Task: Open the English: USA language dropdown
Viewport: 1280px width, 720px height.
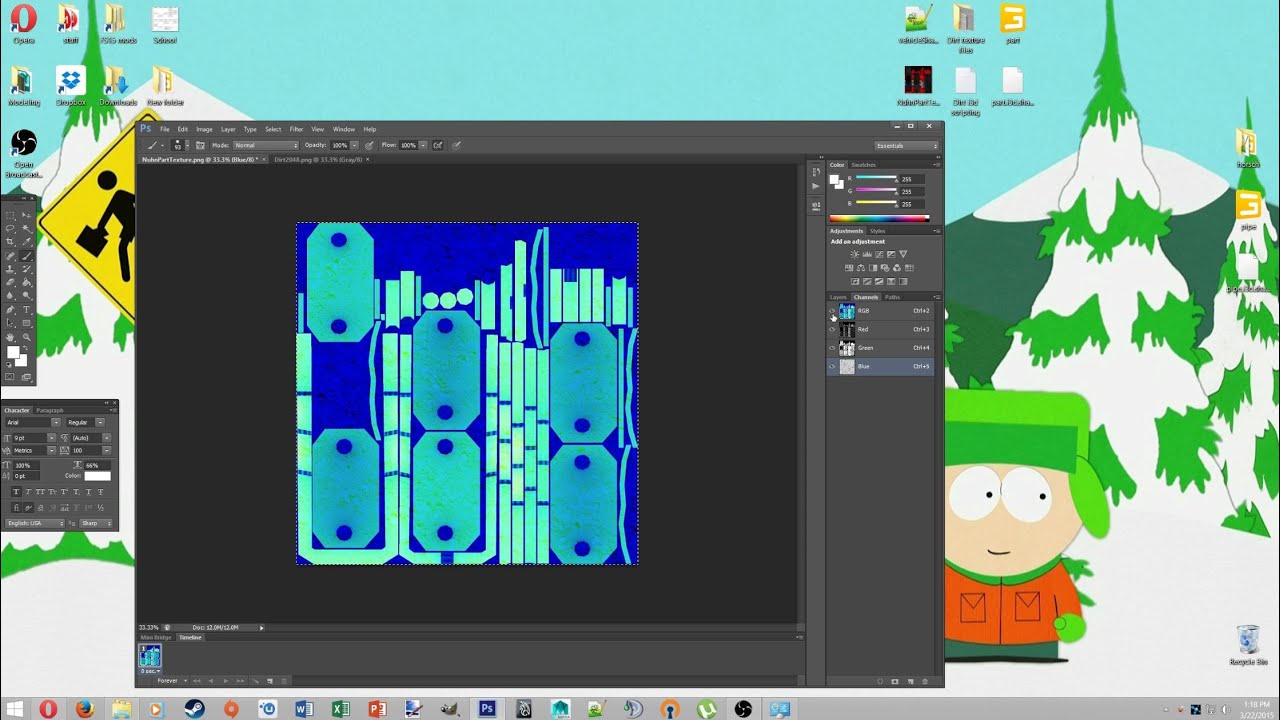Action: pyautogui.click(x=34, y=523)
